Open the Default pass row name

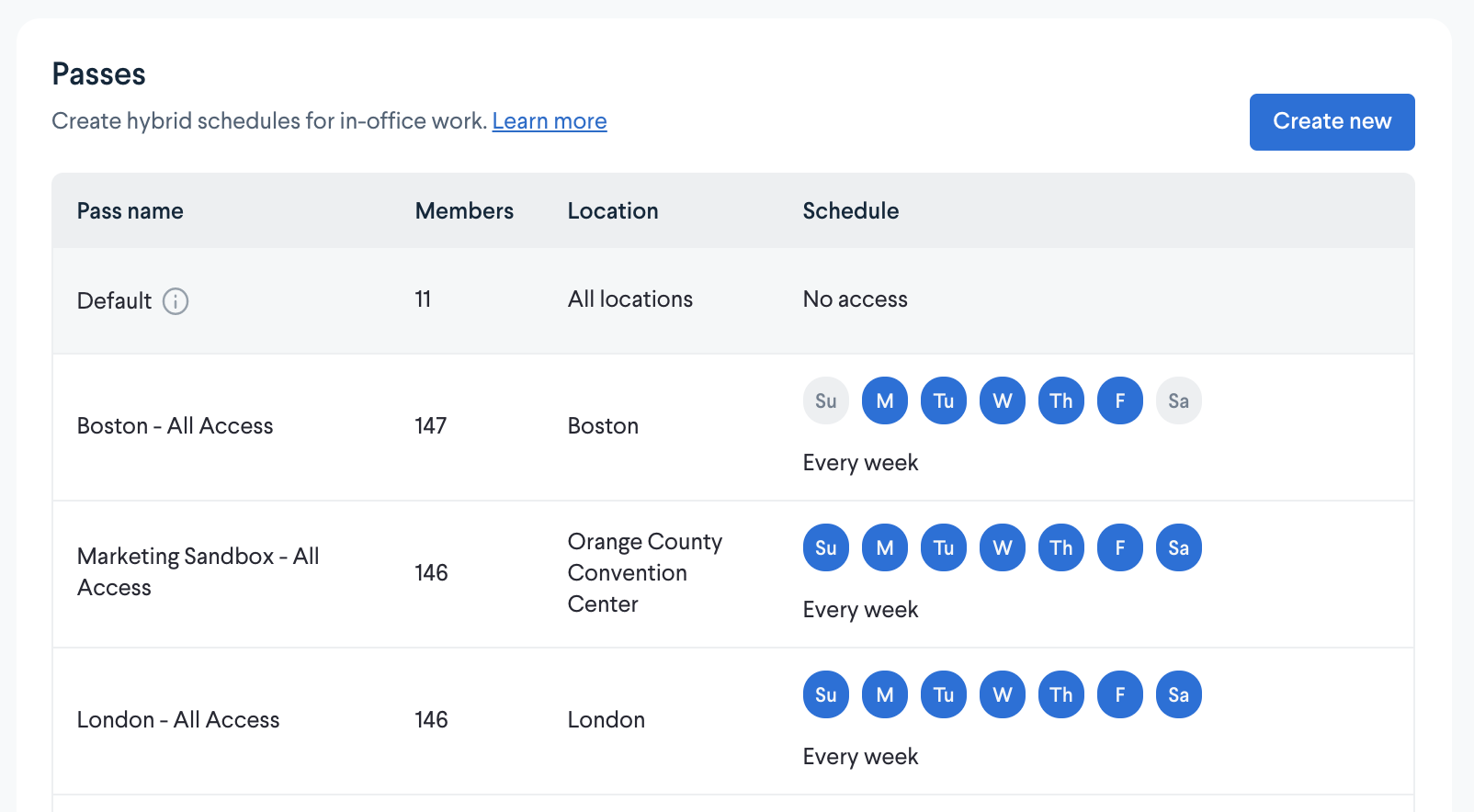114,300
